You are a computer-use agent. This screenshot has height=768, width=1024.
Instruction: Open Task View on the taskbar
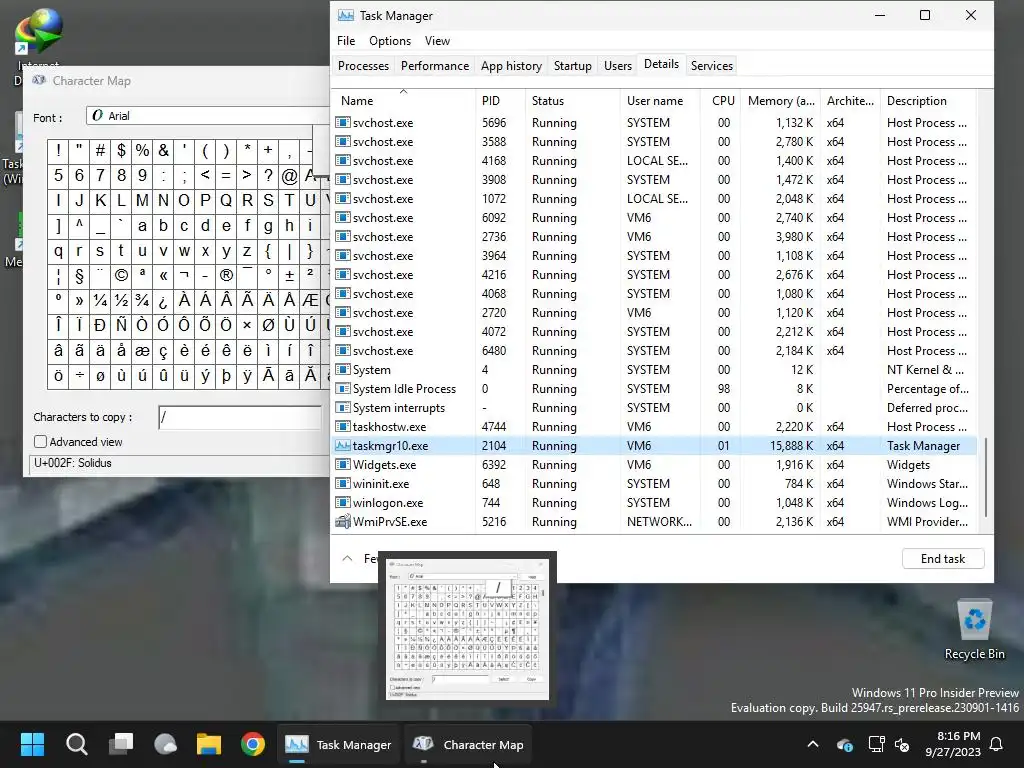(121, 744)
